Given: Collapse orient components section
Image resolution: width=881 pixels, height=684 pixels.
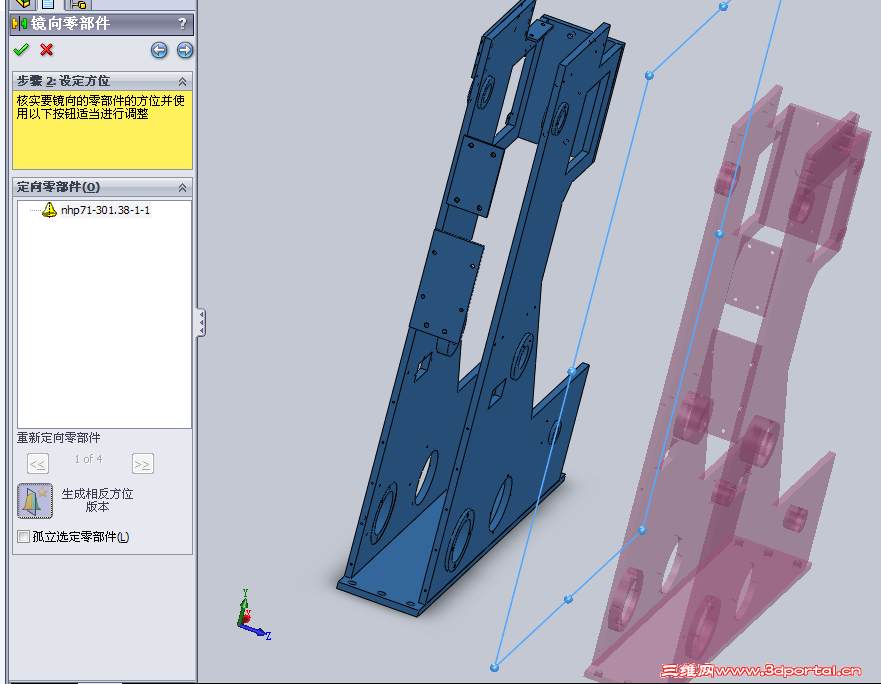Looking at the screenshot, I should pyautogui.click(x=183, y=187).
